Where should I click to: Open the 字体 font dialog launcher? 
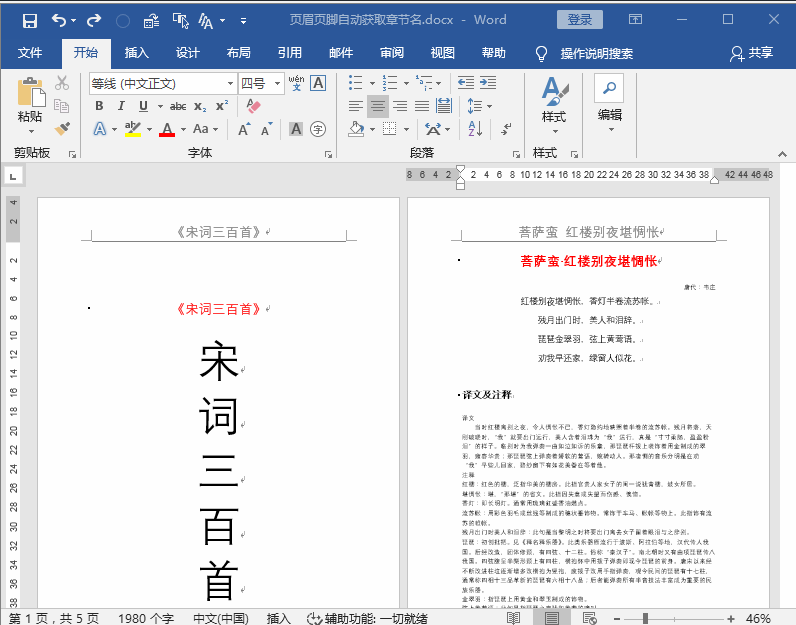click(x=328, y=154)
